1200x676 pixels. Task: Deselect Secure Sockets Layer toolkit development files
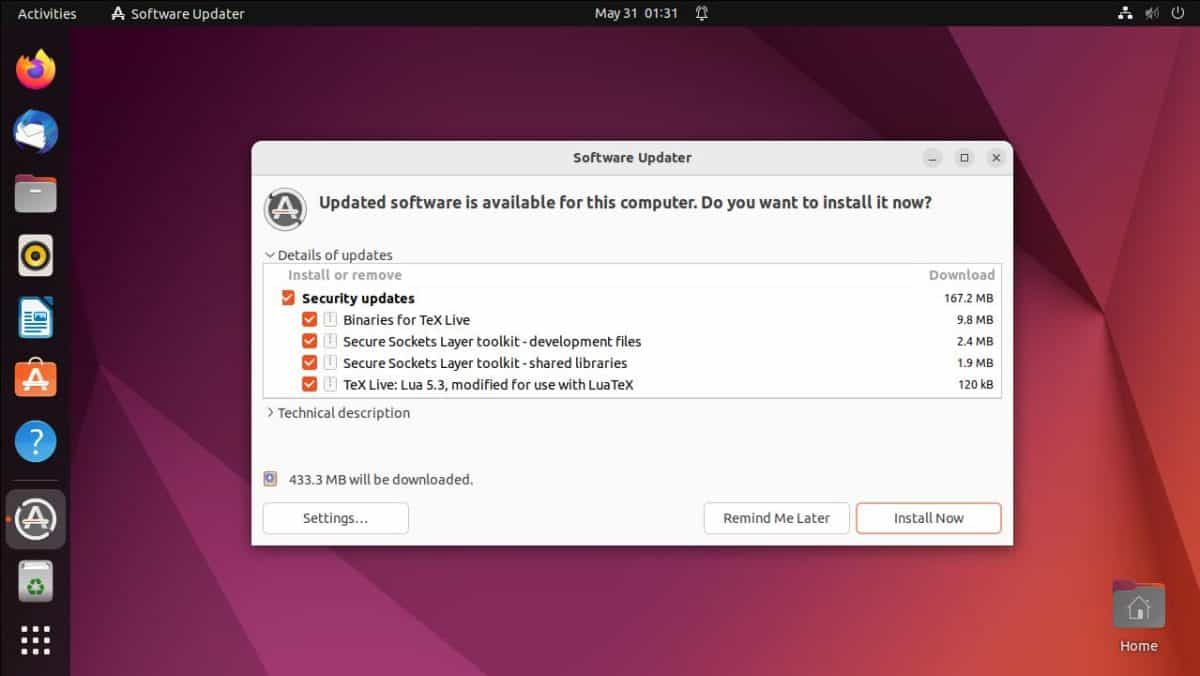[310, 341]
